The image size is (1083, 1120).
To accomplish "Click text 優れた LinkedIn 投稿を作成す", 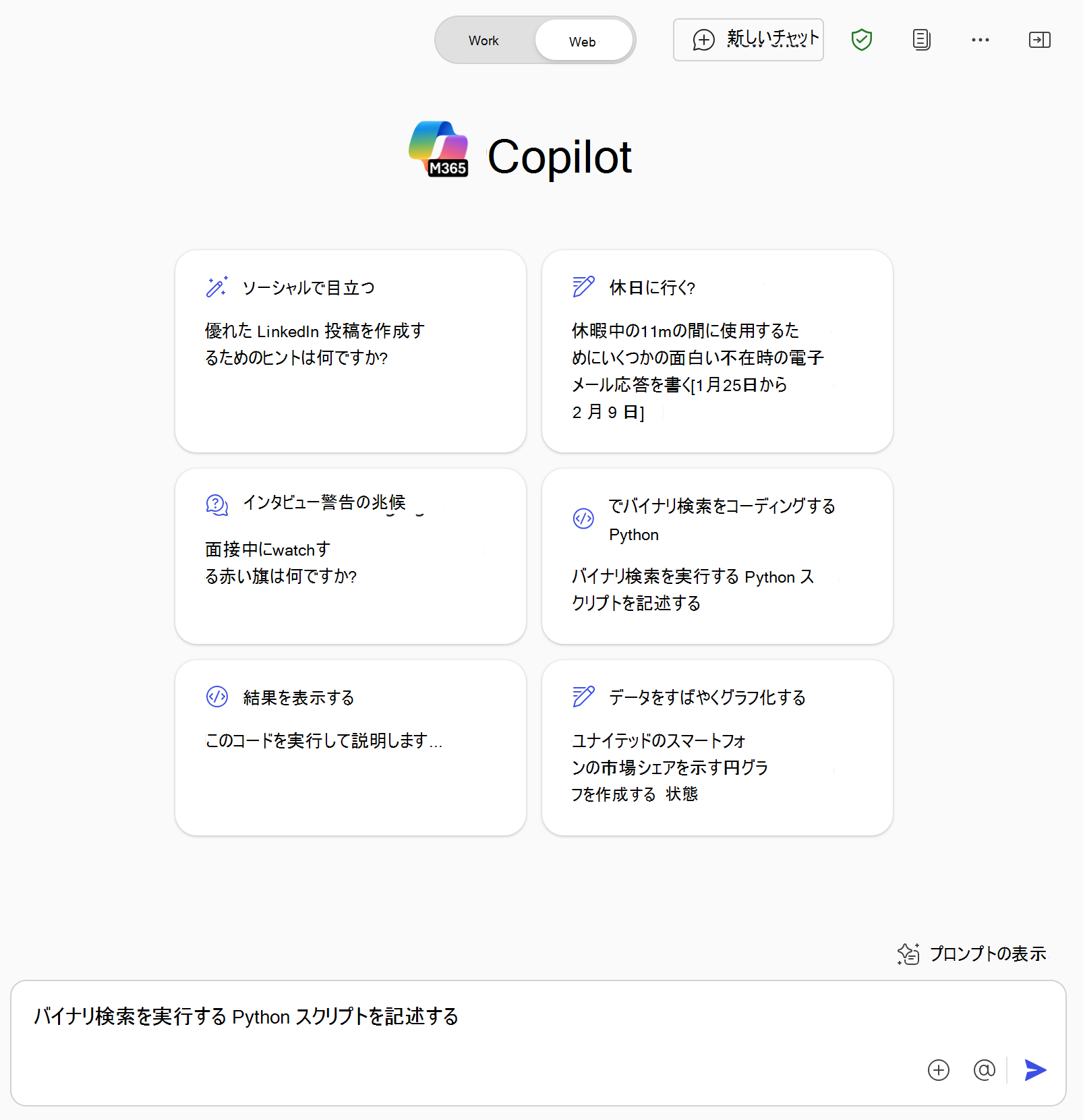I will [315, 330].
